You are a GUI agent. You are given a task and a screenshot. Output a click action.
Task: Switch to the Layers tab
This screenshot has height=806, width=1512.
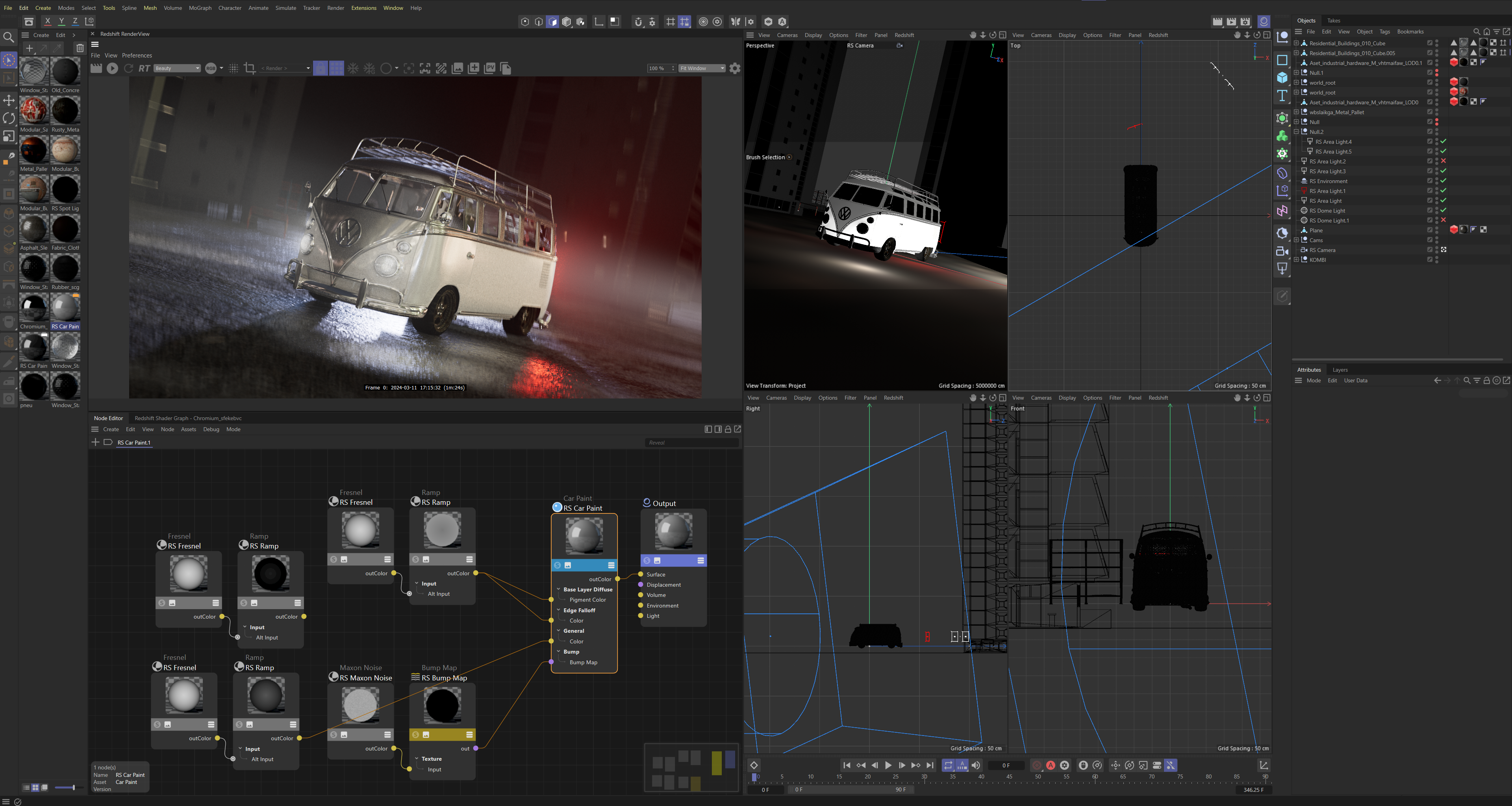click(1340, 370)
